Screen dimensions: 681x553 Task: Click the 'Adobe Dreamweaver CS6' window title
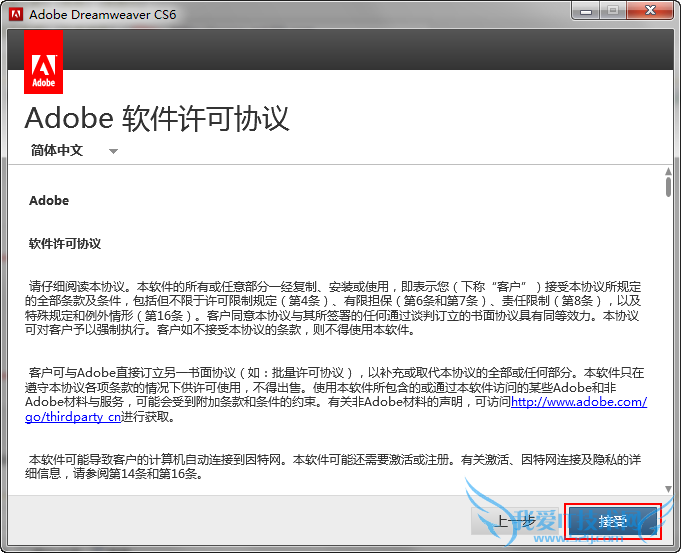(x=102, y=15)
